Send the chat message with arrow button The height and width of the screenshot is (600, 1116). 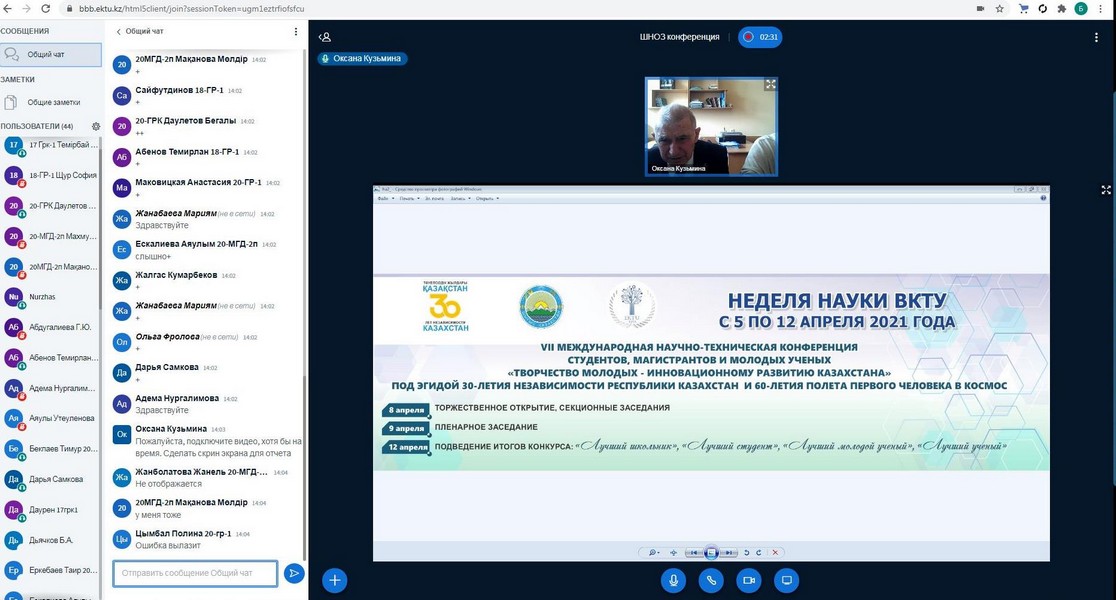click(x=294, y=573)
